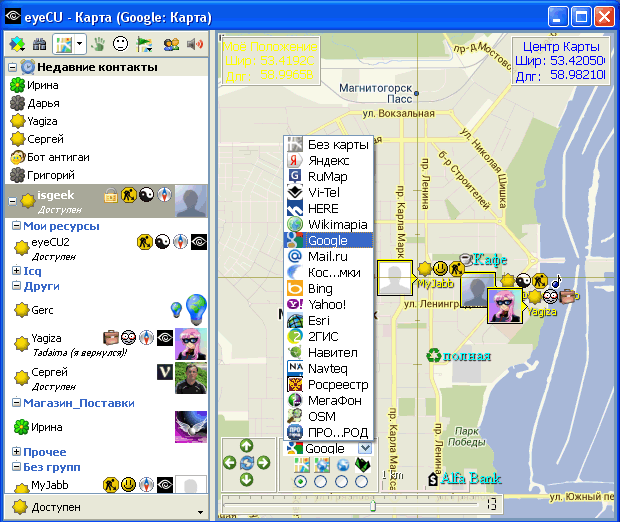The width and height of the screenshot is (620, 522).
Task: Pan the map right with arrow
Action: click(262, 463)
